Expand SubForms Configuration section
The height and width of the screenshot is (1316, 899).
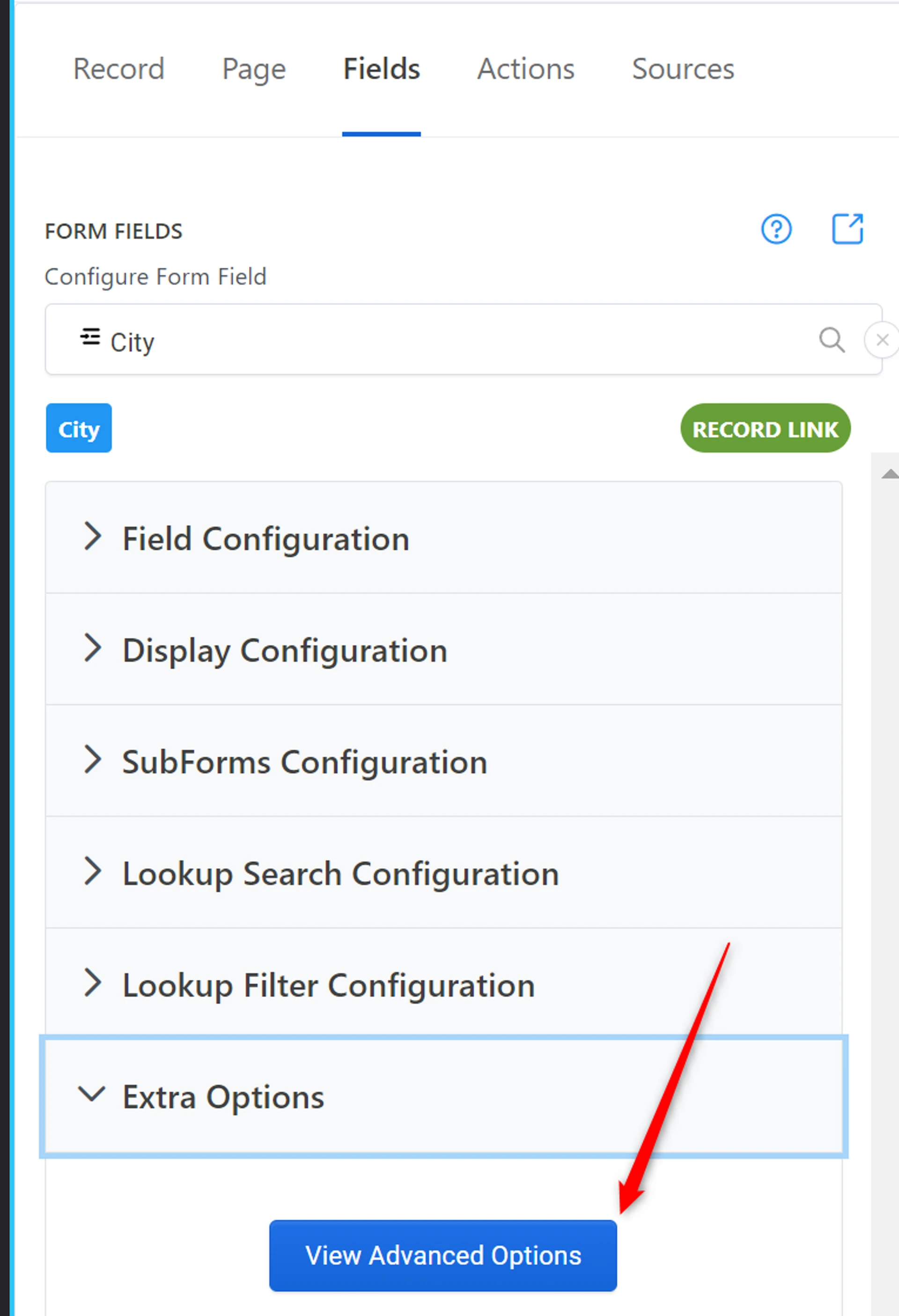[304, 761]
